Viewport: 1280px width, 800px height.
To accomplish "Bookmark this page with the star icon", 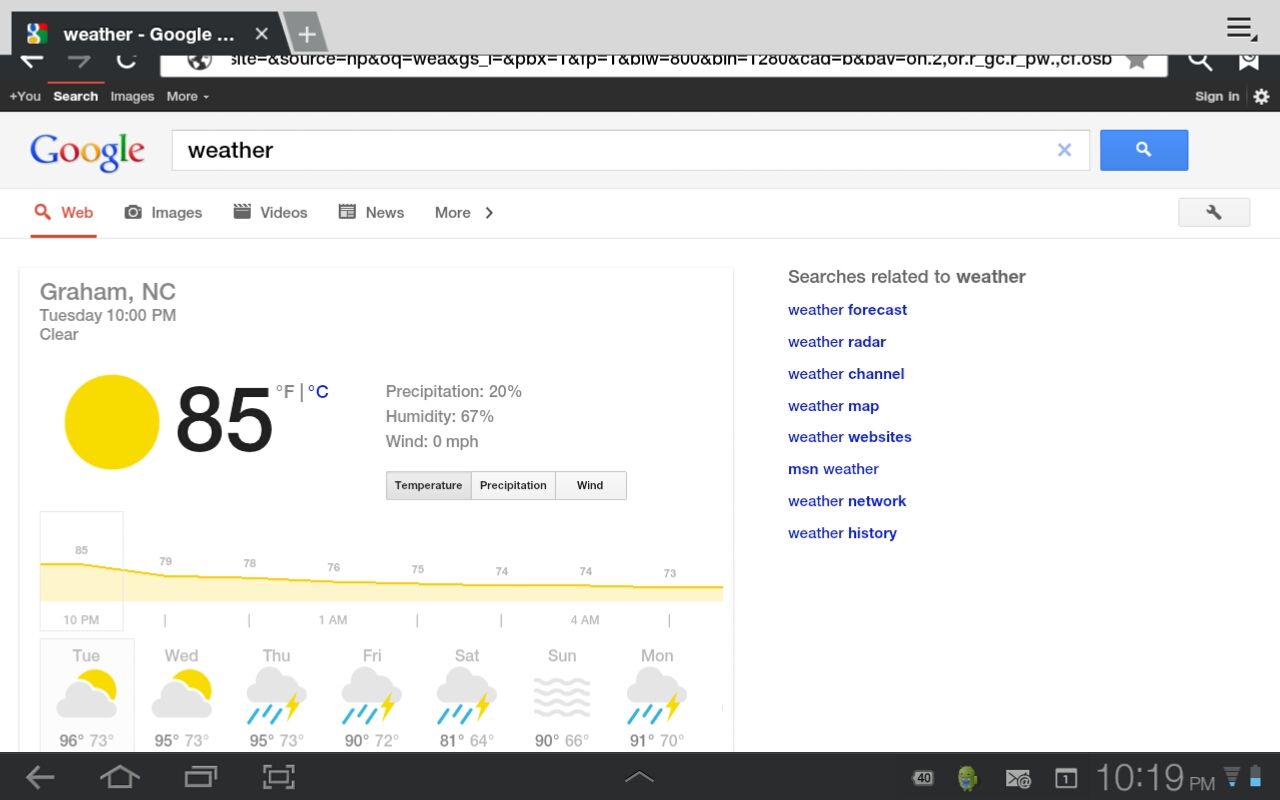I will [x=1137, y=59].
